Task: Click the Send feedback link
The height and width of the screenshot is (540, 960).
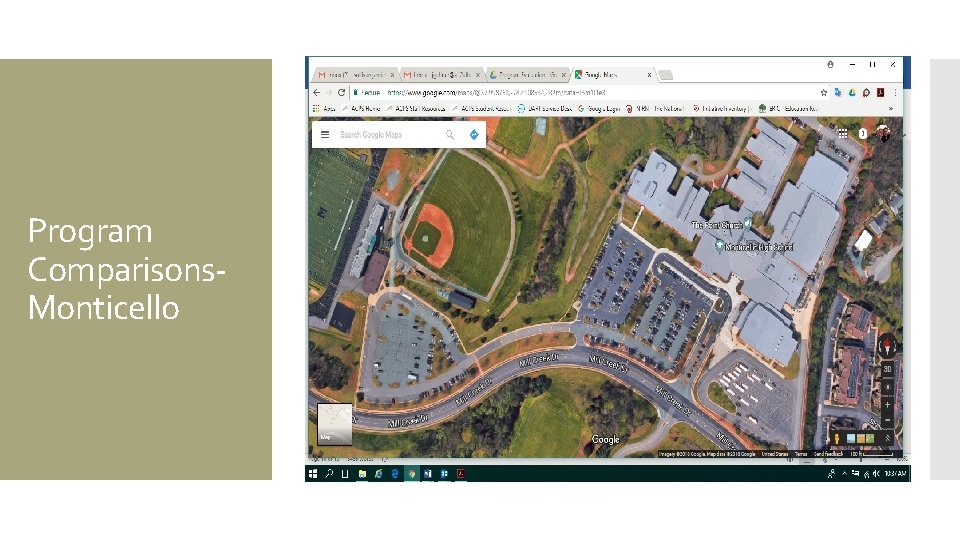Action: [x=828, y=454]
